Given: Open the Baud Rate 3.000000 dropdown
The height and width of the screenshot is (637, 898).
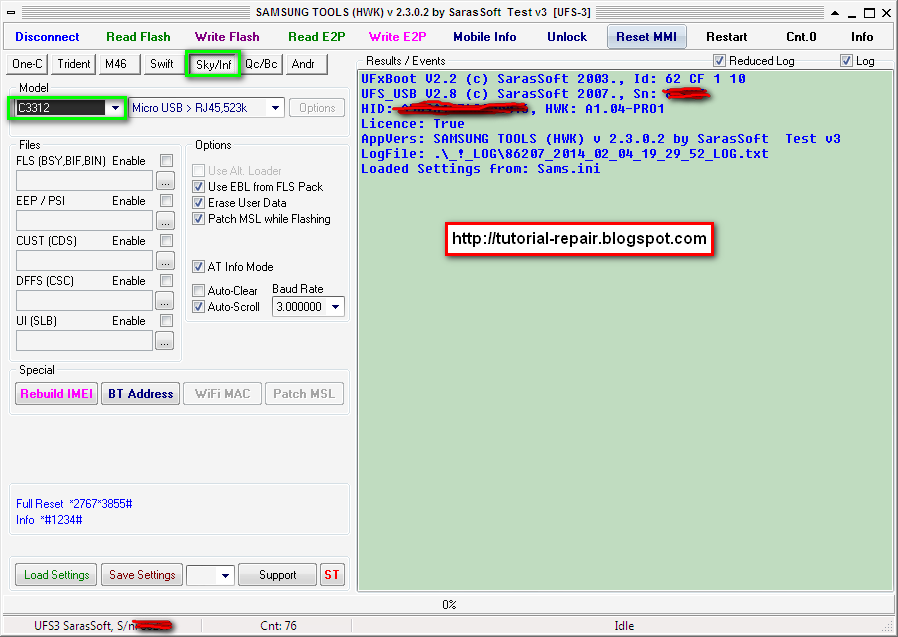Looking at the screenshot, I should (335, 307).
